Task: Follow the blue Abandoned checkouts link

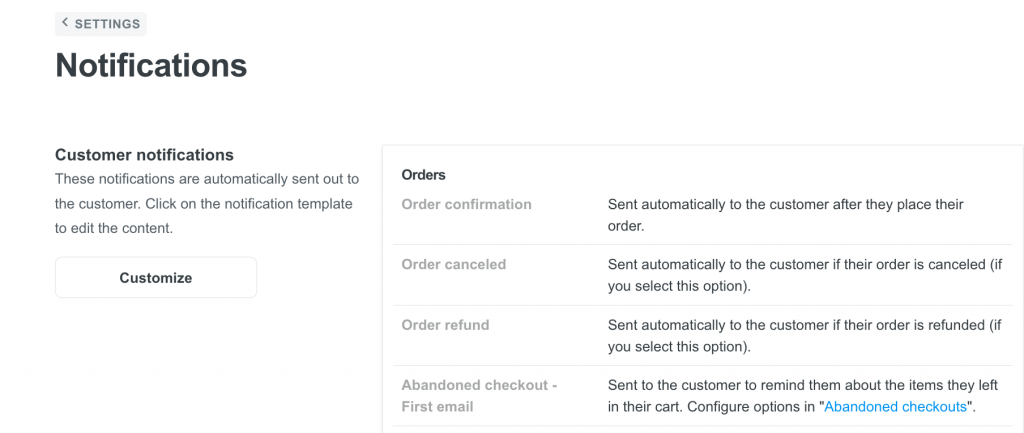Action: point(896,407)
